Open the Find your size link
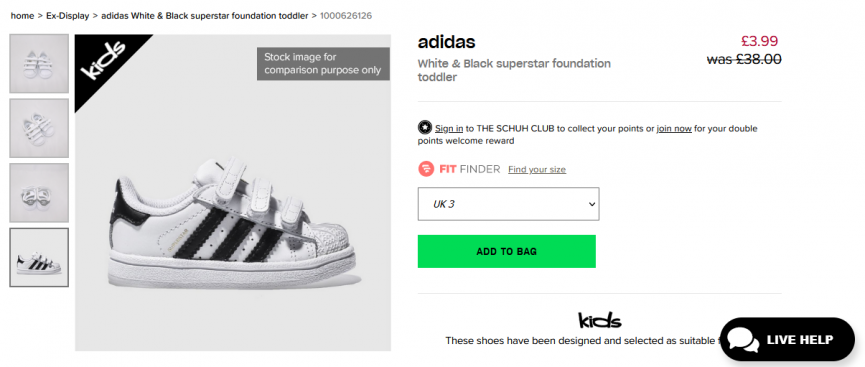The image size is (865, 367). point(537,169)
